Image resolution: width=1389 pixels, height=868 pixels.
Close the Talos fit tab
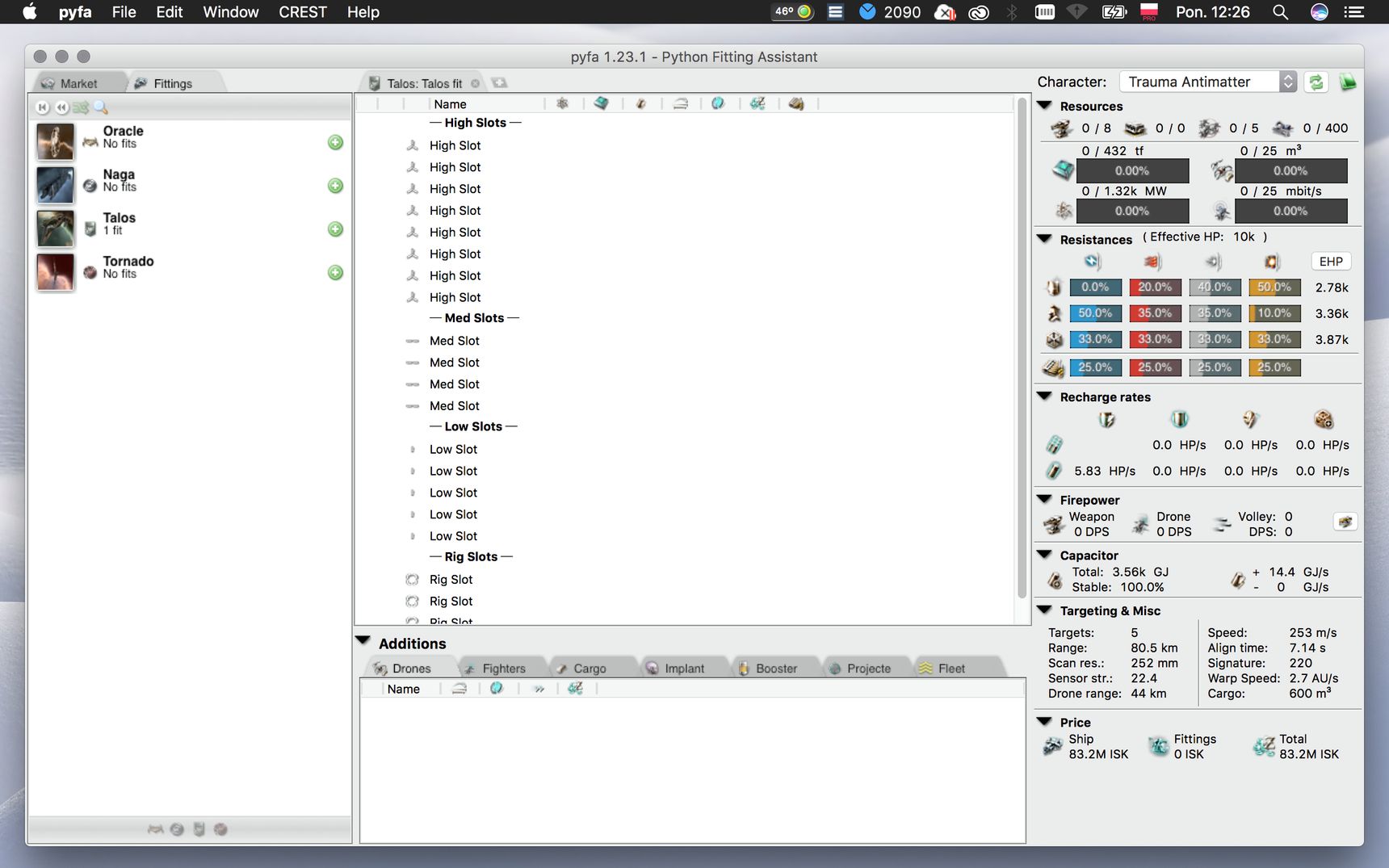click(x=475, y=83)
